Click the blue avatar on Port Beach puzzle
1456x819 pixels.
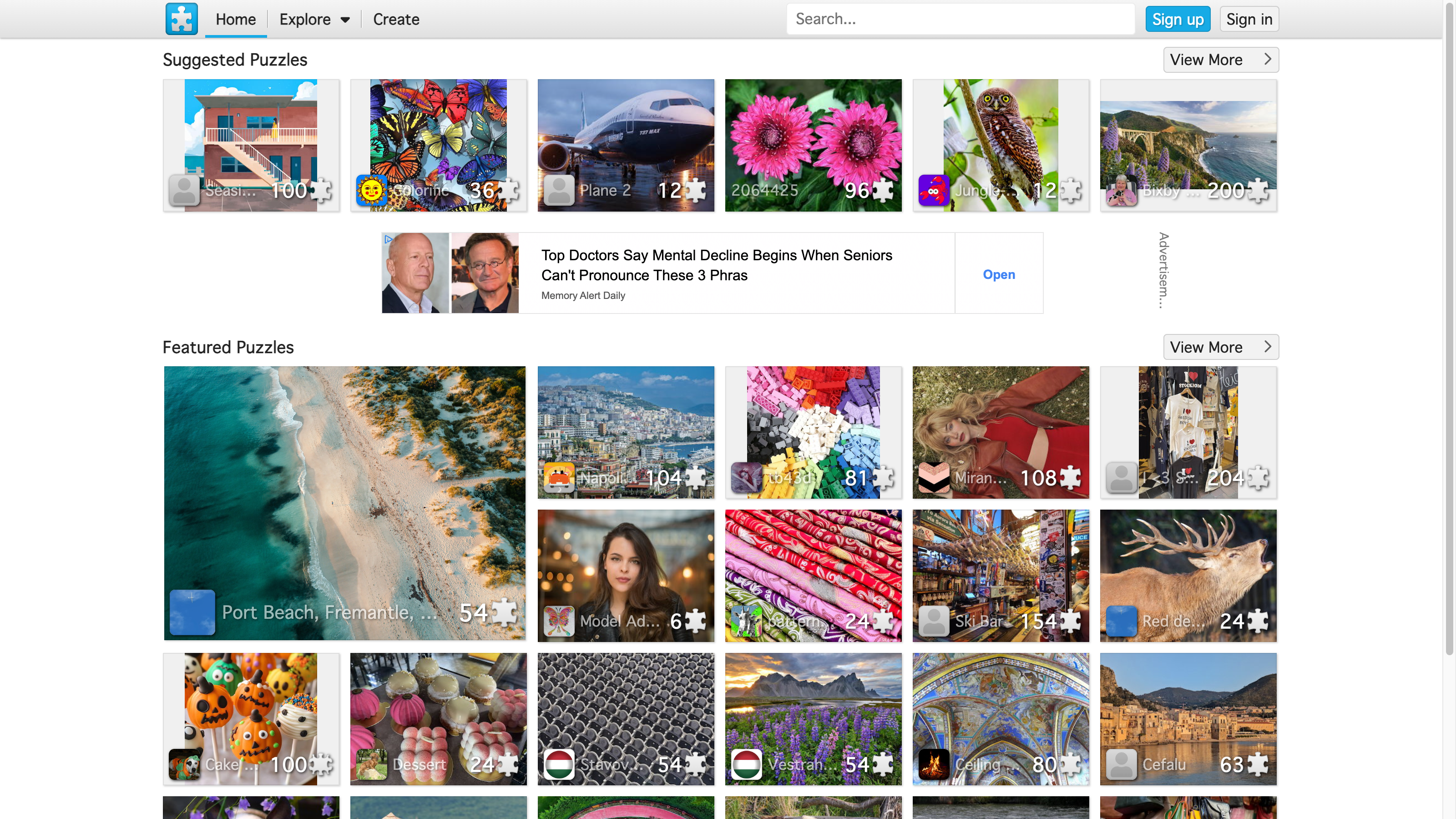coord(192,612)
